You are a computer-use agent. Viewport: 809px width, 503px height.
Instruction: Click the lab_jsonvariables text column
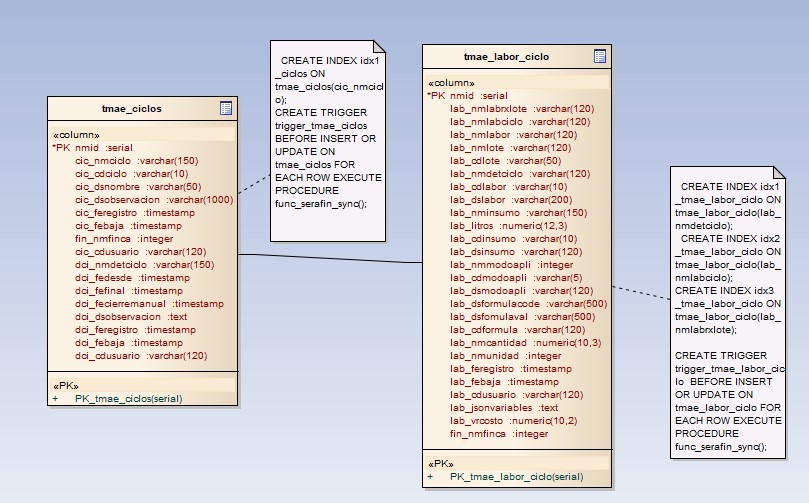pos(504,407)
